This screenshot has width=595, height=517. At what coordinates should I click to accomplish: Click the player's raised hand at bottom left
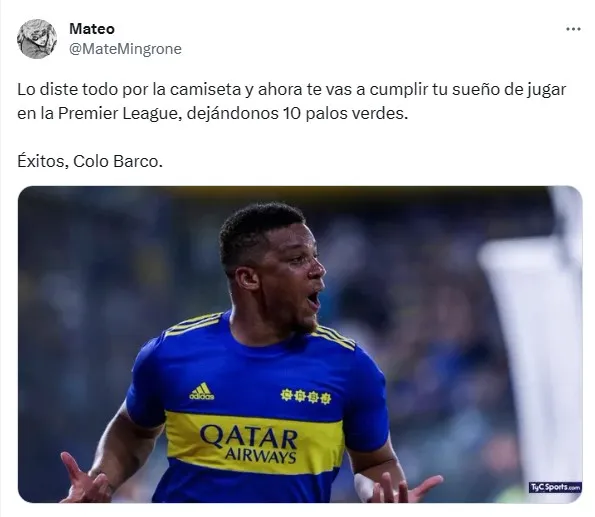[x=84, y=480]
